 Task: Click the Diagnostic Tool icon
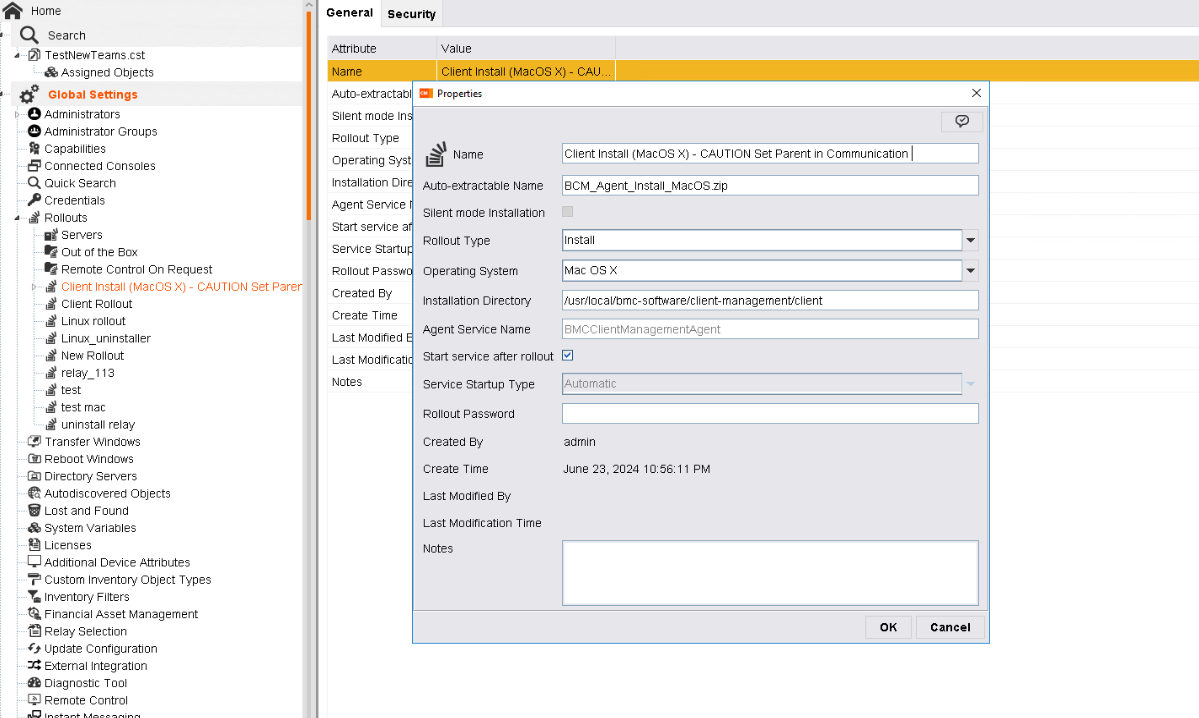click(x=34, y=683)
